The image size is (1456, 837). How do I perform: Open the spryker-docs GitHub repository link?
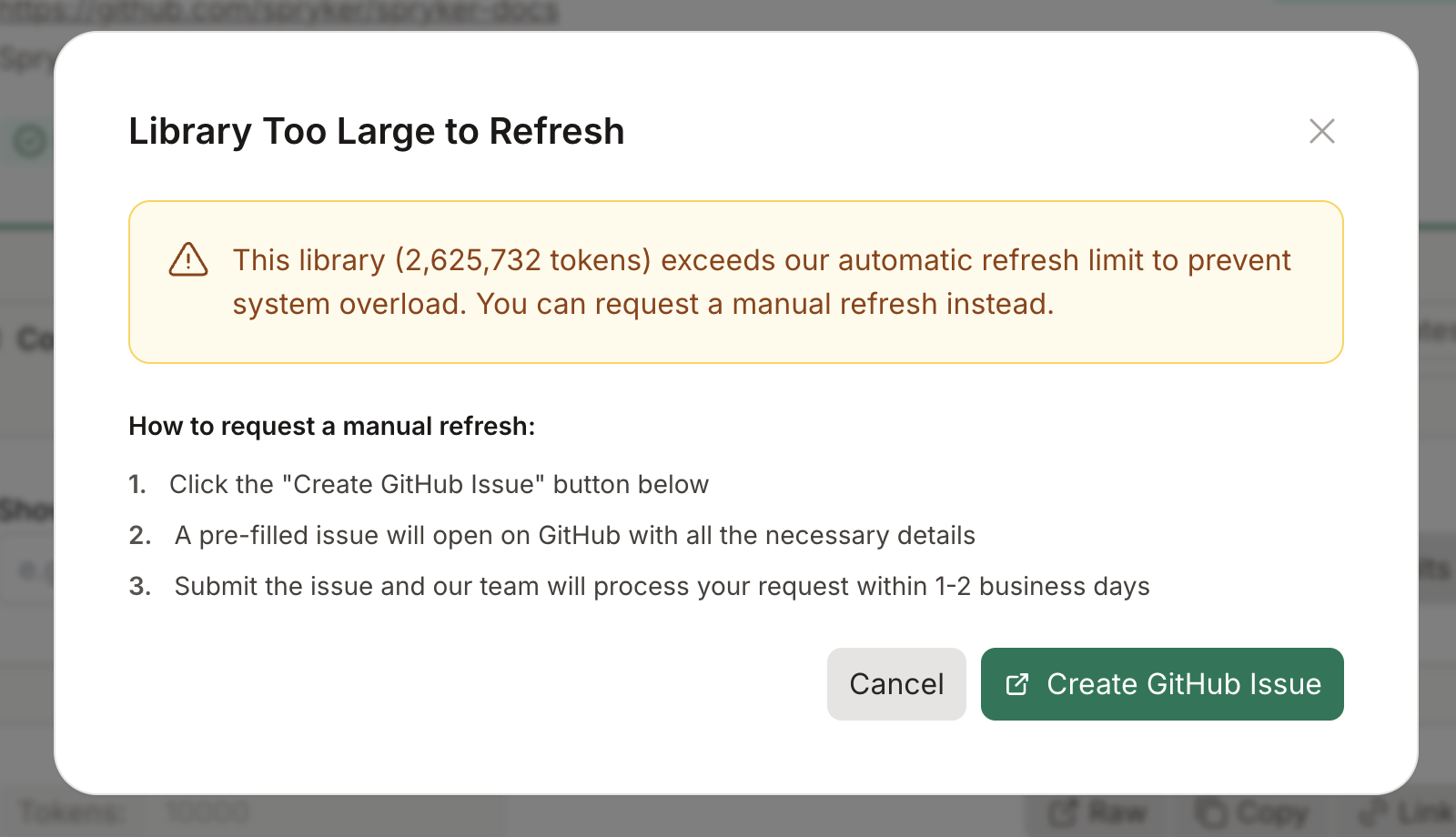point(282,12)
